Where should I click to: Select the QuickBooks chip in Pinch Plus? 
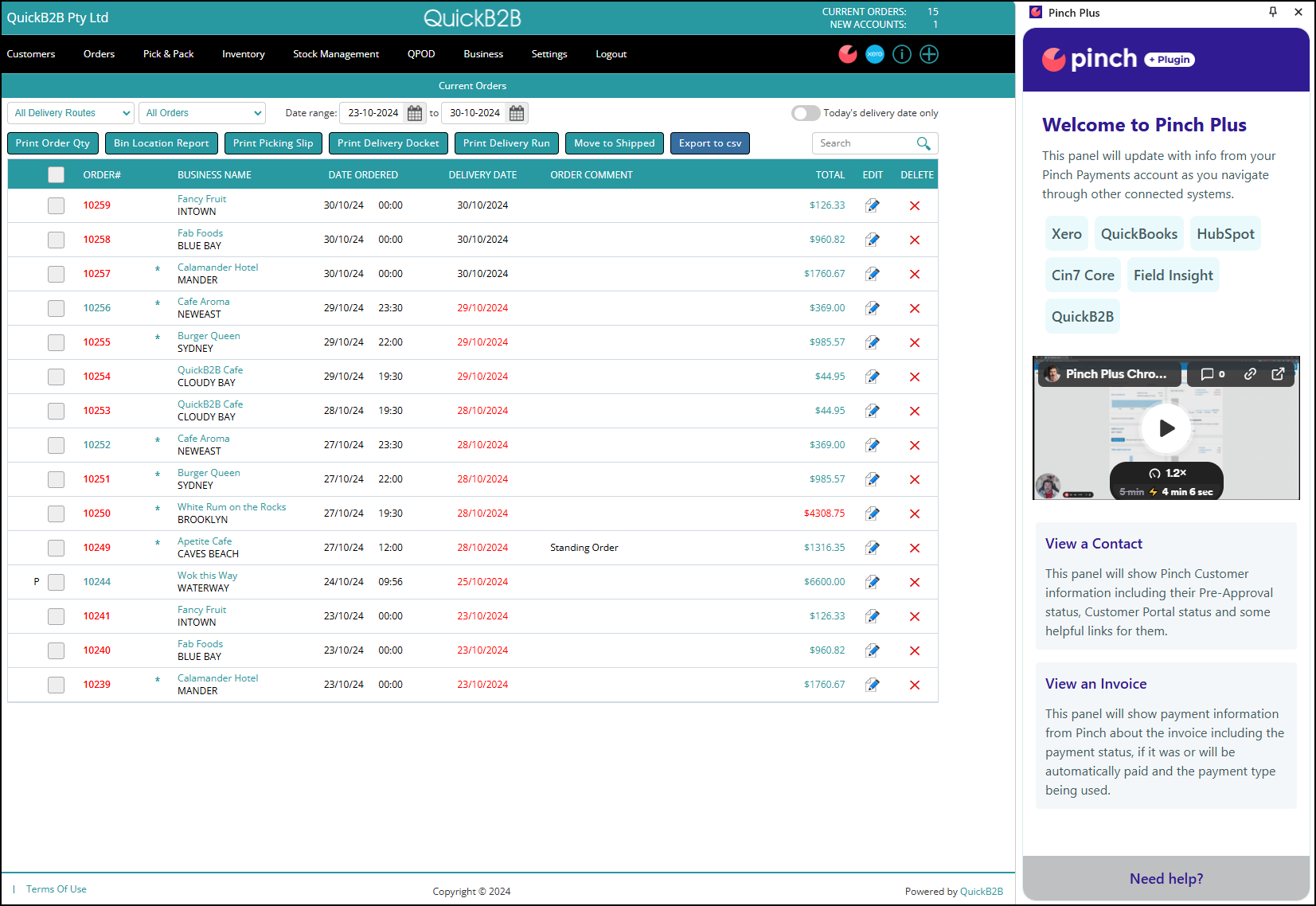[x=1139, y=234]
